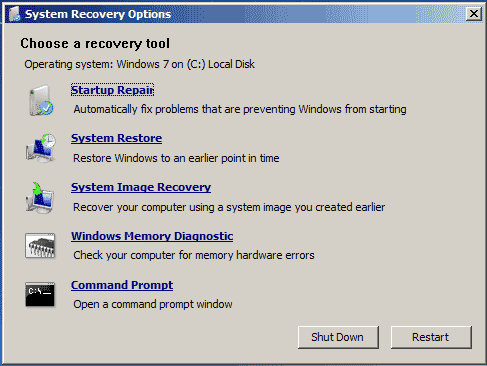Open the System Image Recovery link
The height and width of the screenshot is (366, 487).
pyautogui.click(x=141, y=187)
